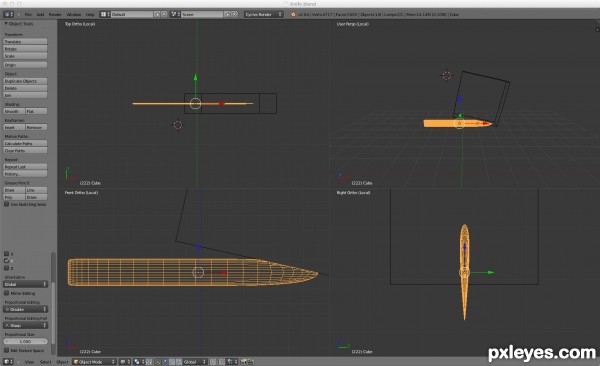Viewport: 600px width, 366px height.
Task: Open the 3D view editor type icon
Action: coord(7,362)
